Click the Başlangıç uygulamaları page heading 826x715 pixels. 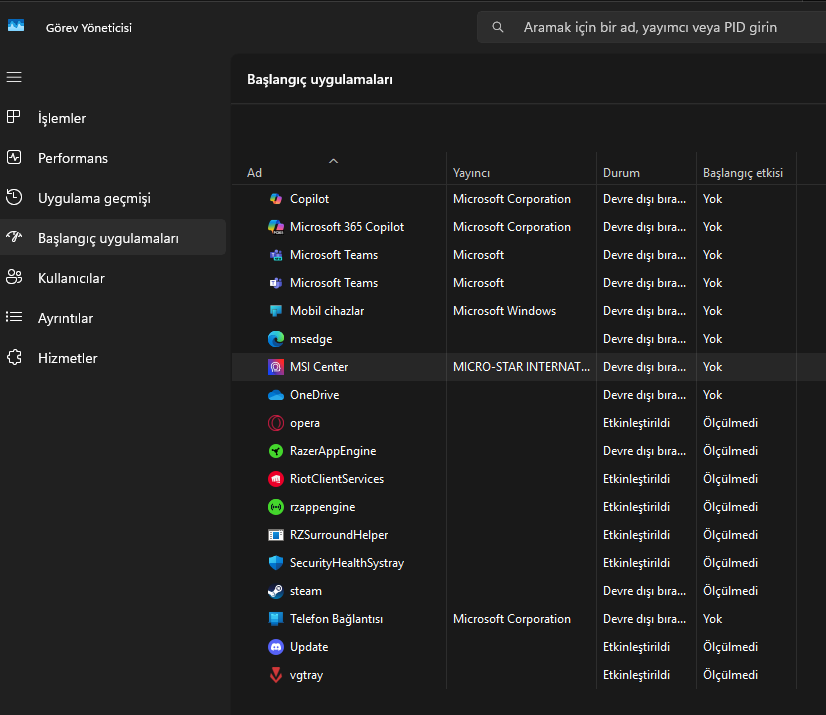[x=320, y=80]
